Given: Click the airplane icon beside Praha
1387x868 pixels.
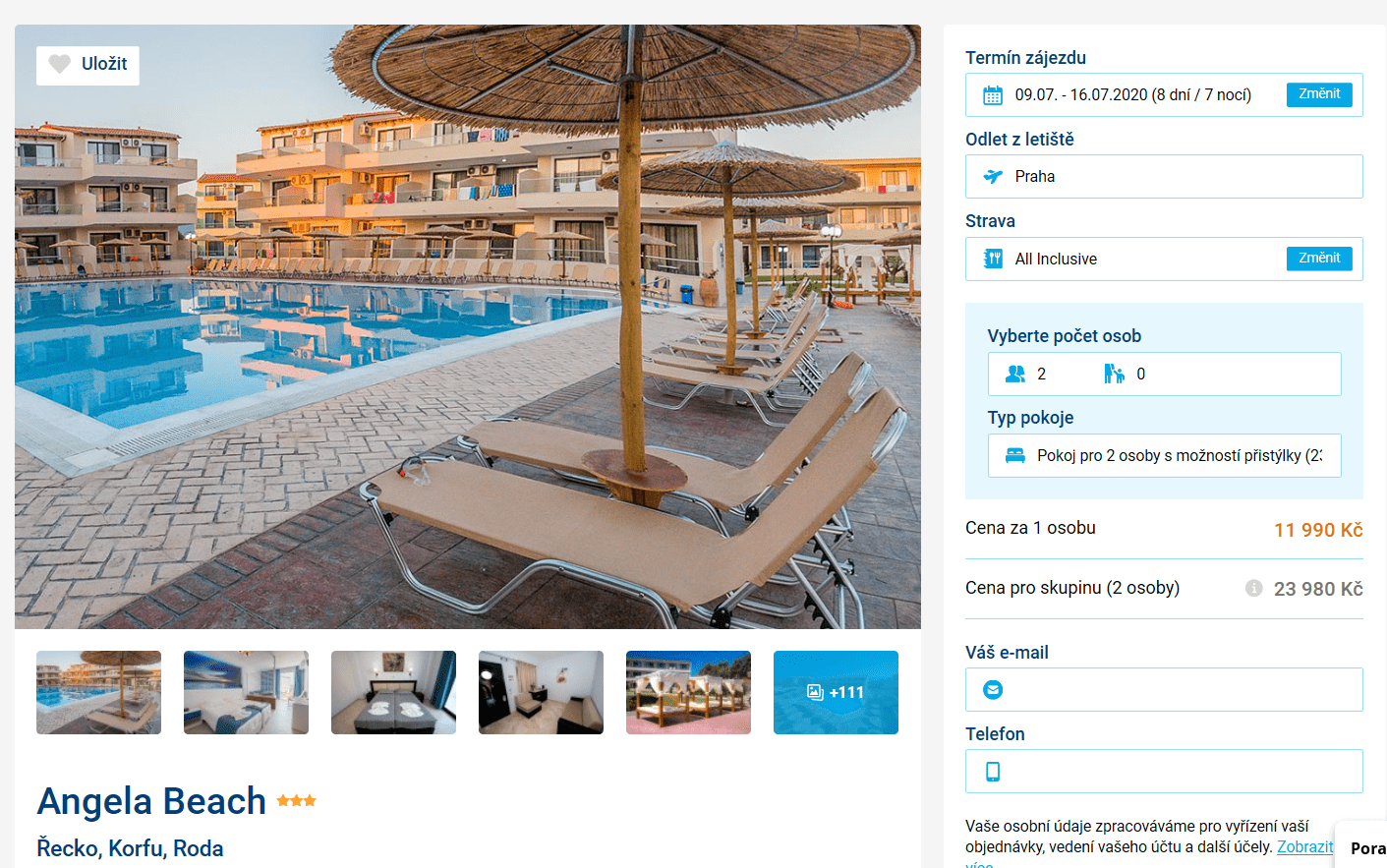Looking at the screenshot, I should point(993,177).
